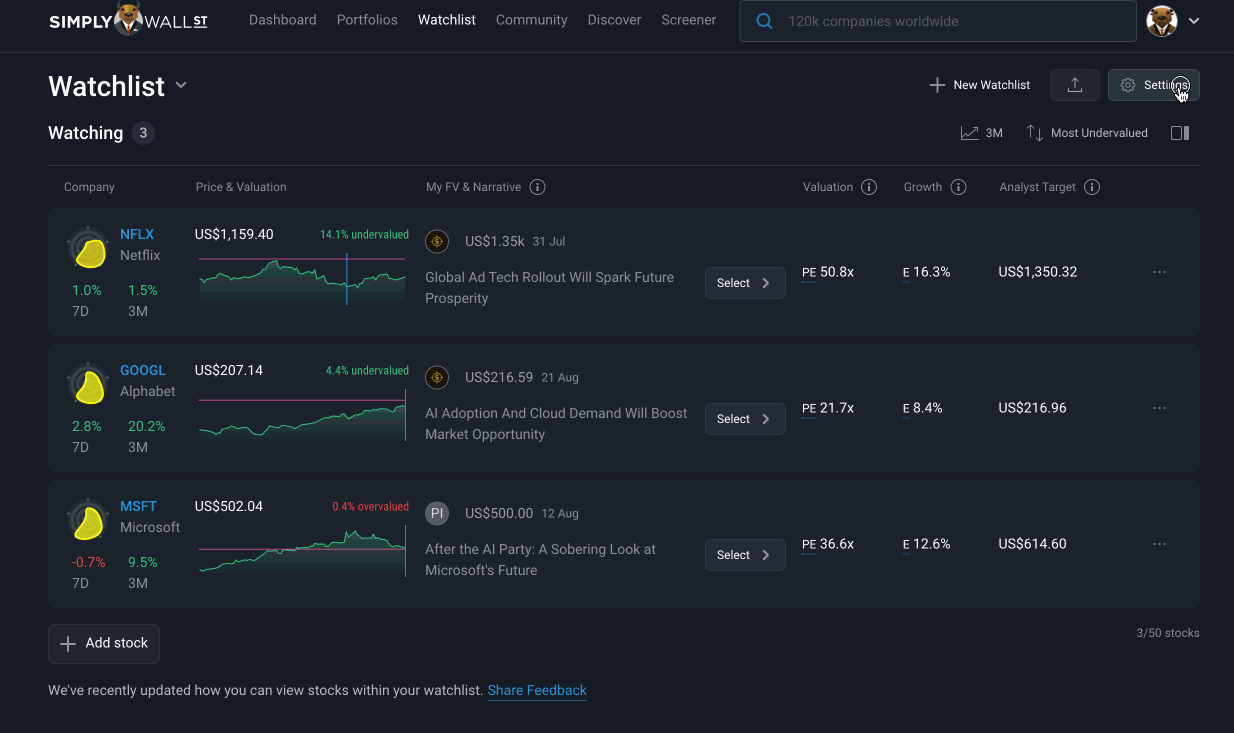
Task: Click info icon next to Valuation
Action: (869, 187)
